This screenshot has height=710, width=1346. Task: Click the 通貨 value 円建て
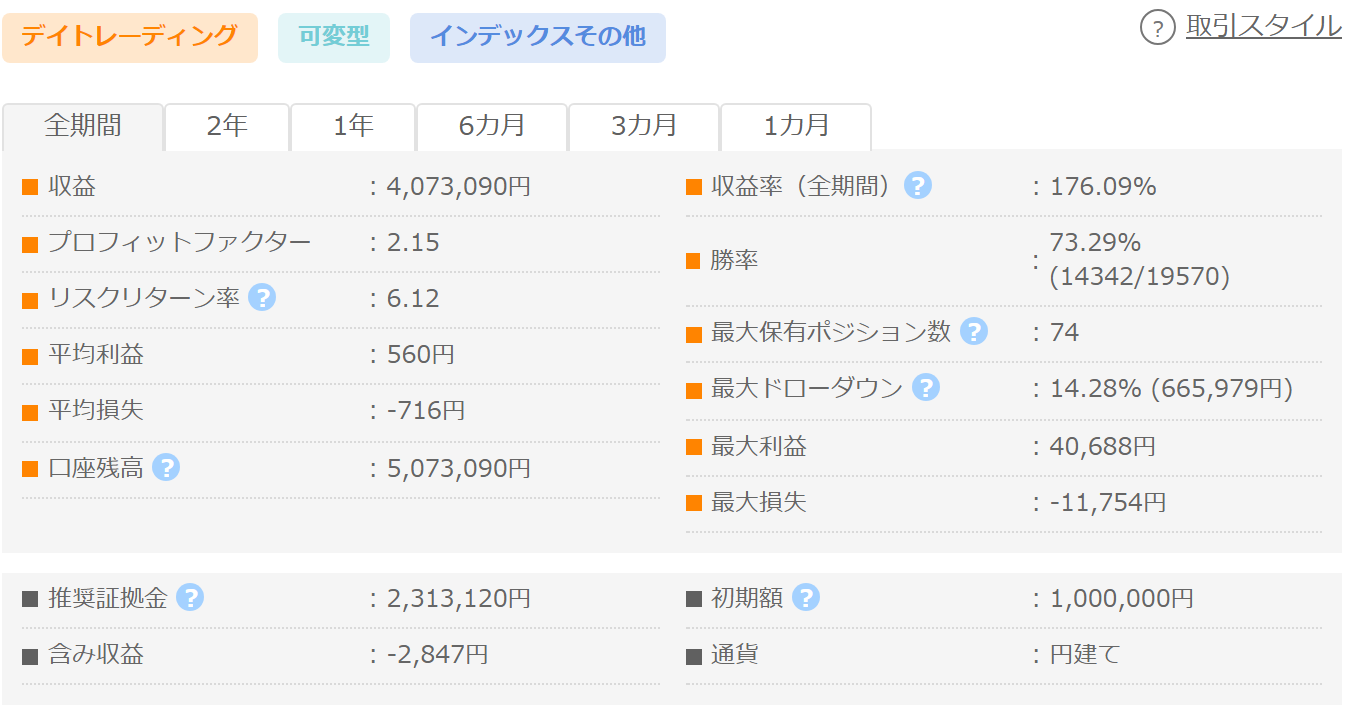click(1086, 655)
